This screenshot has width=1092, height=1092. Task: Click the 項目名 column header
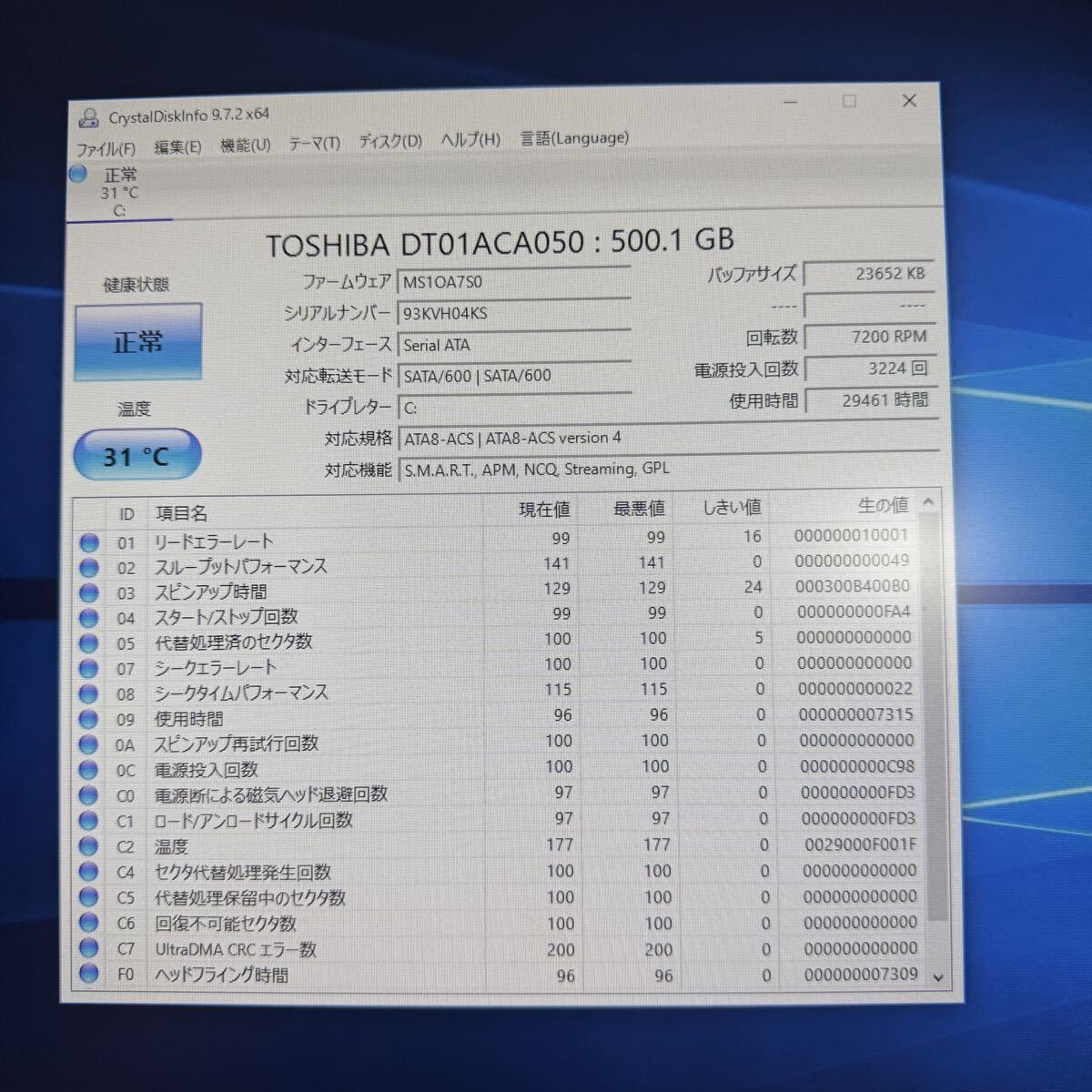[x=181, y=513]
